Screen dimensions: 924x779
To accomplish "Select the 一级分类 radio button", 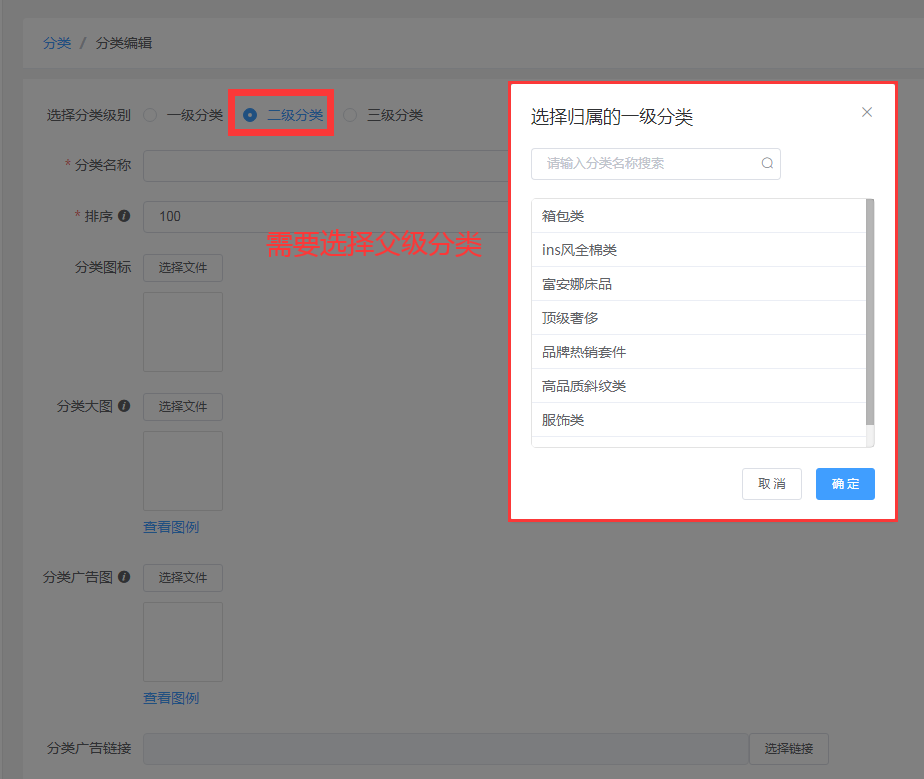I will click(x=150, y=115).
